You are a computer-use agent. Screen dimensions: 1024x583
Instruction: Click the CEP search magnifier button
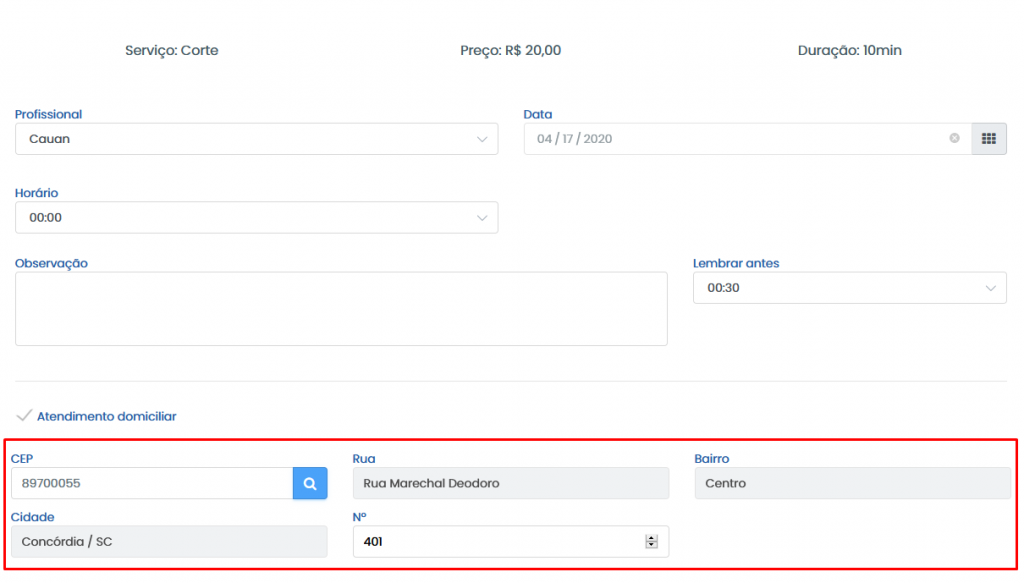310,484
